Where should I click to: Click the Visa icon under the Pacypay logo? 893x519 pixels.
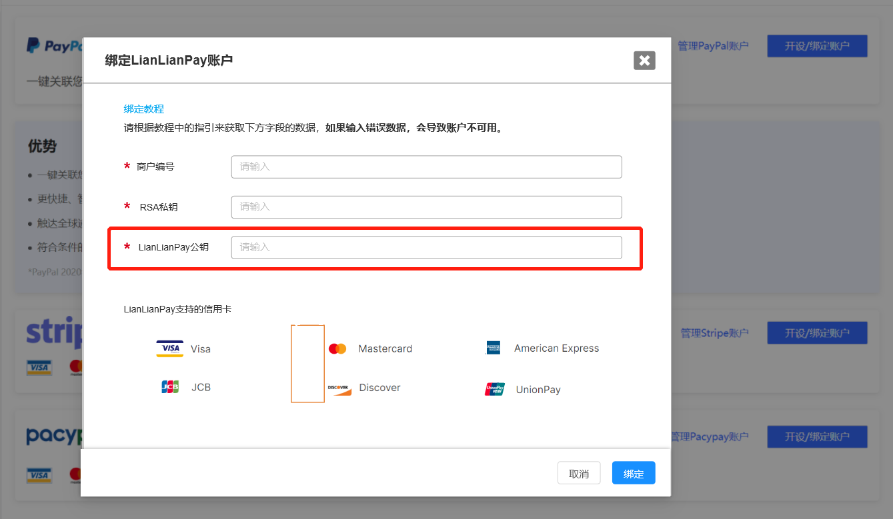[x=39, y=474]
